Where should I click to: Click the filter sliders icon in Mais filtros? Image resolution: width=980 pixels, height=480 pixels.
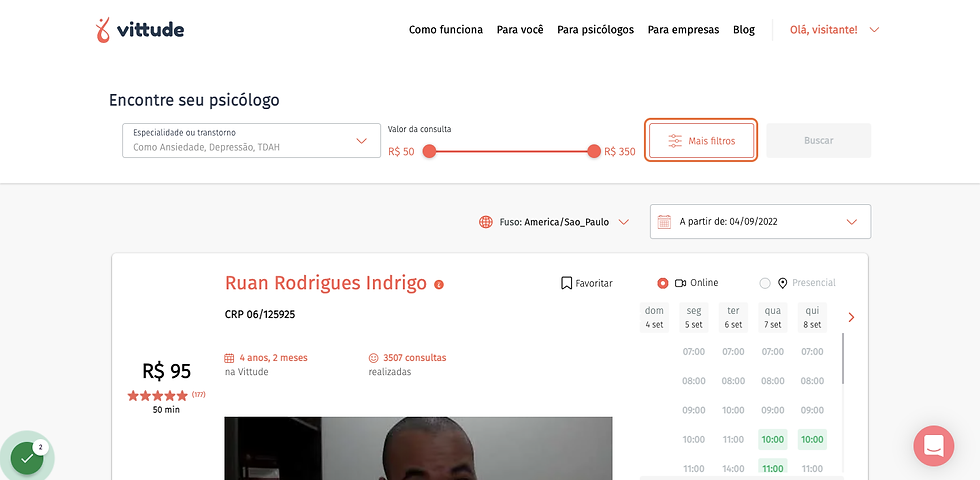(x=675, y=141)
